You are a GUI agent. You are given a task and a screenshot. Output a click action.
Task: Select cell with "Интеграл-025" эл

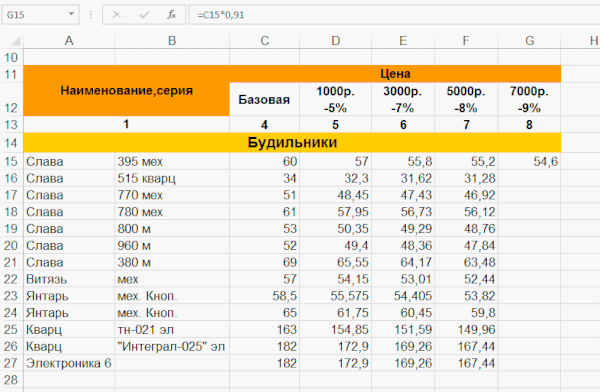[172, 346]
